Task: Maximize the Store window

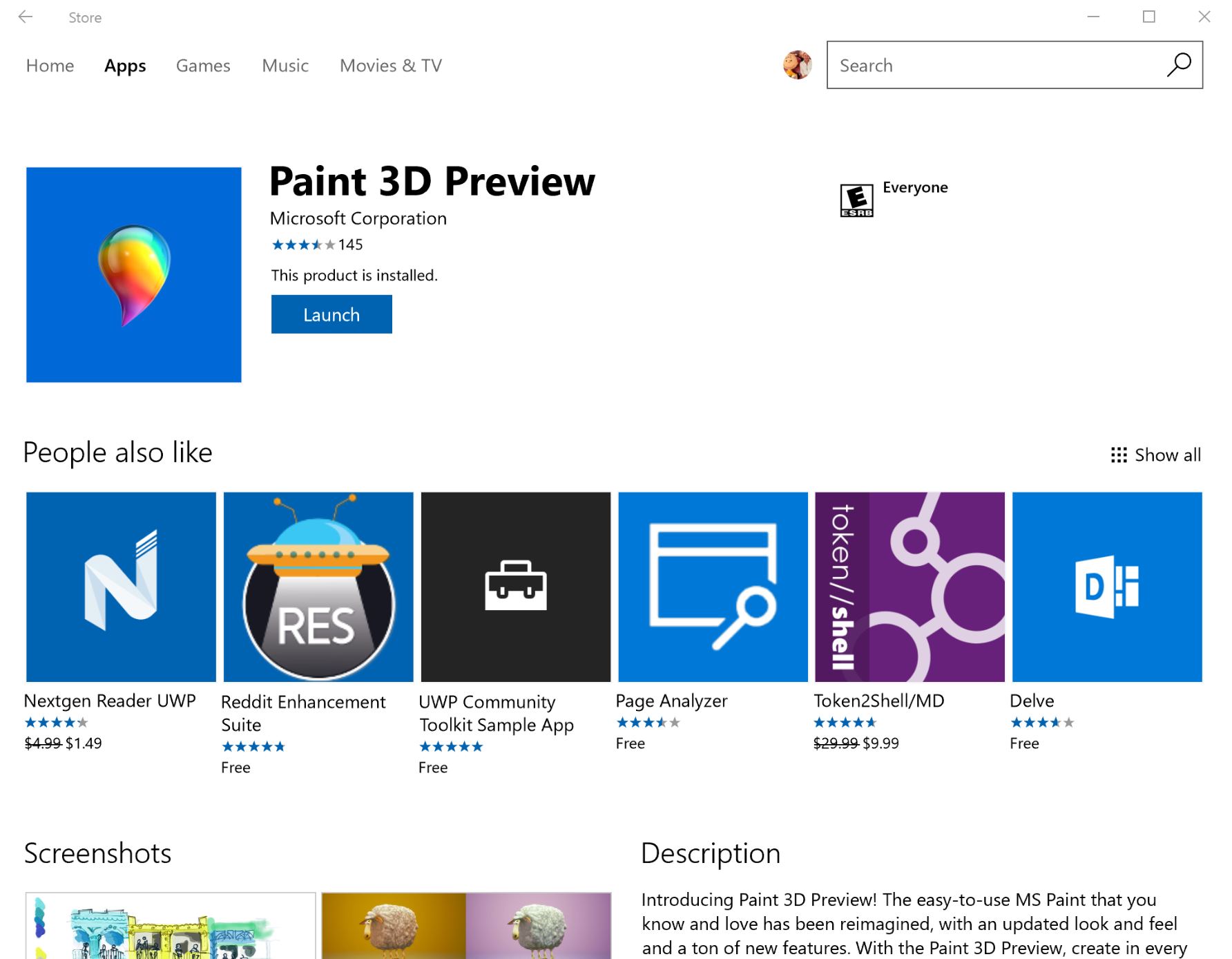Action: coord(1148,17)
